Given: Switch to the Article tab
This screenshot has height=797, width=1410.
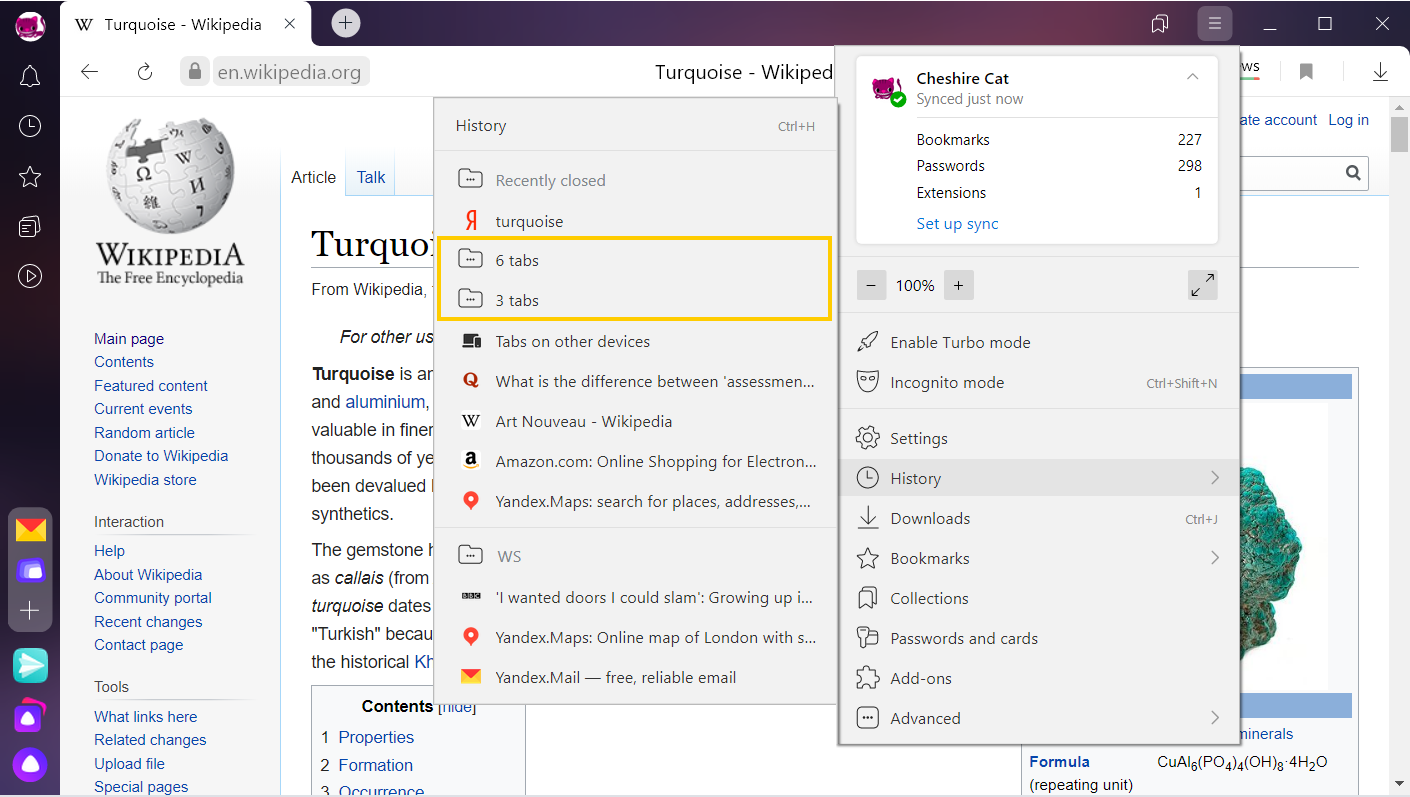Looking at the screenshot, I should coord(313,177).
